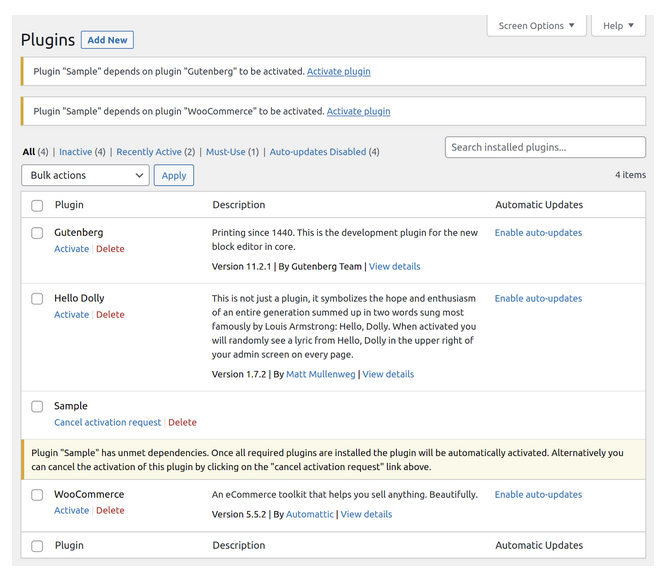The image size is (667, 581).
Task: Toggle select-all checkbox in table footer
Action: tap(37, 546)
